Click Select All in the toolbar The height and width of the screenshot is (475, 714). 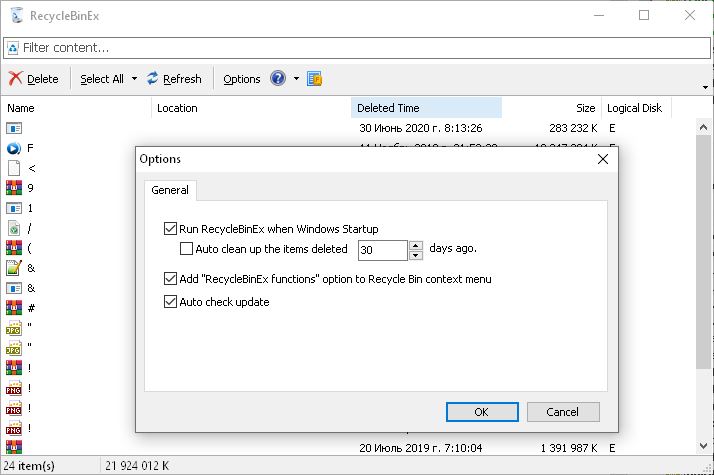pyautogui.click(x=102, y=79)
